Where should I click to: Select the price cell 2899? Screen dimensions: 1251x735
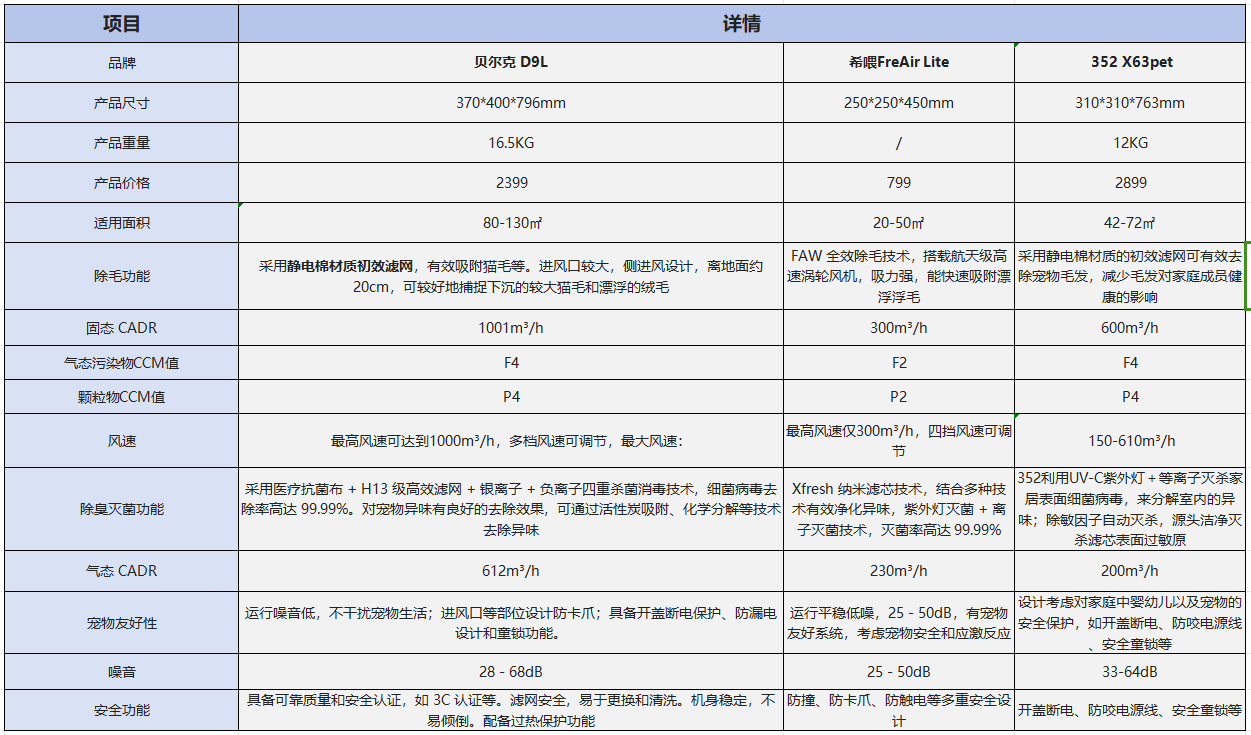click(1130, 183)
